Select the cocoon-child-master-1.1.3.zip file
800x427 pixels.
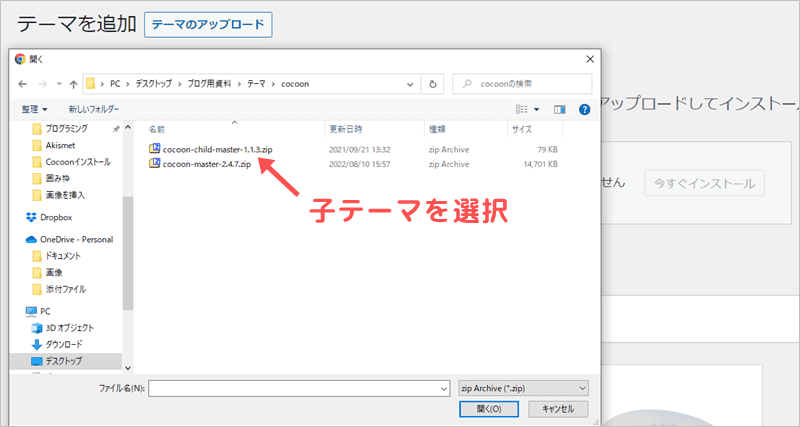(216, 148)
